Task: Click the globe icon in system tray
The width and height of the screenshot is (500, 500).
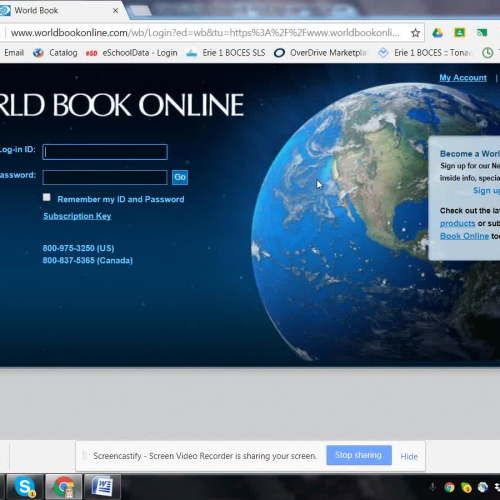Action: click(x=483, y=487)
